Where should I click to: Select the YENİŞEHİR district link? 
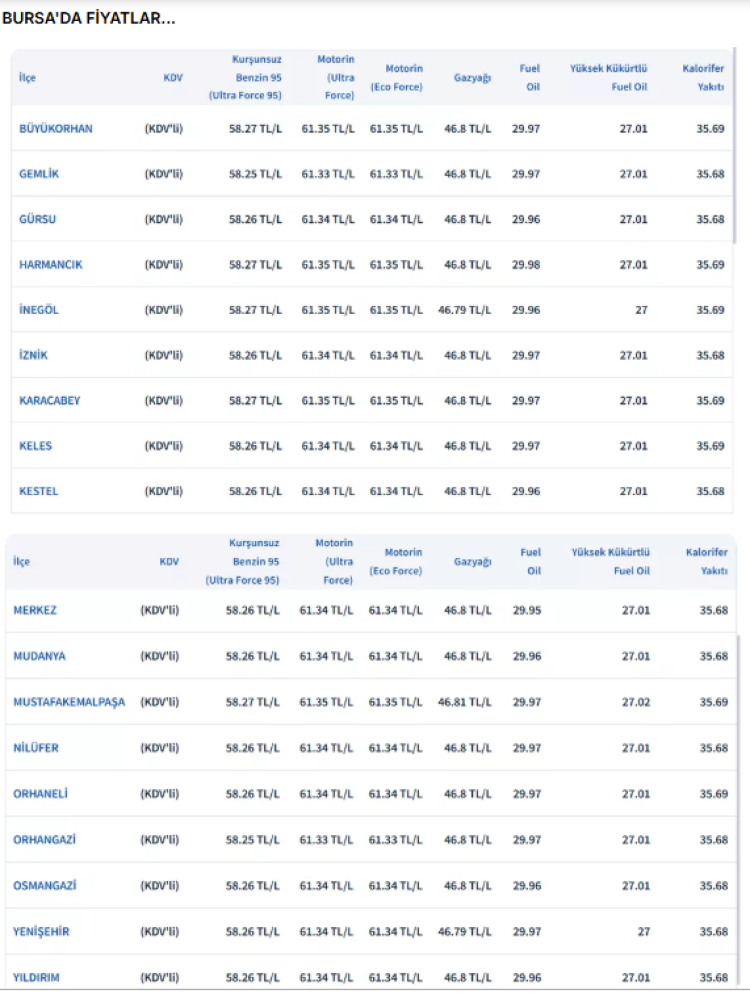pos(41,932)
